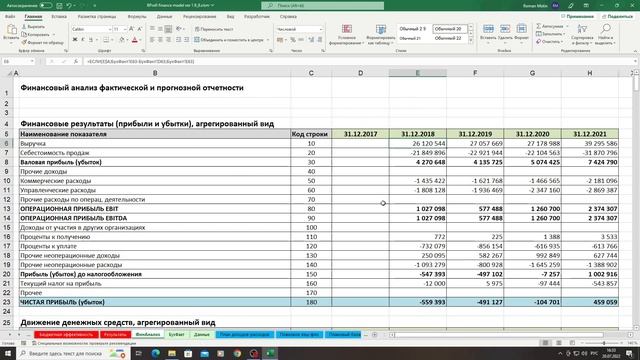Open Форматировать как таблицу menu
The height and width of the screenshot is (360, 640).
[381, 34]
